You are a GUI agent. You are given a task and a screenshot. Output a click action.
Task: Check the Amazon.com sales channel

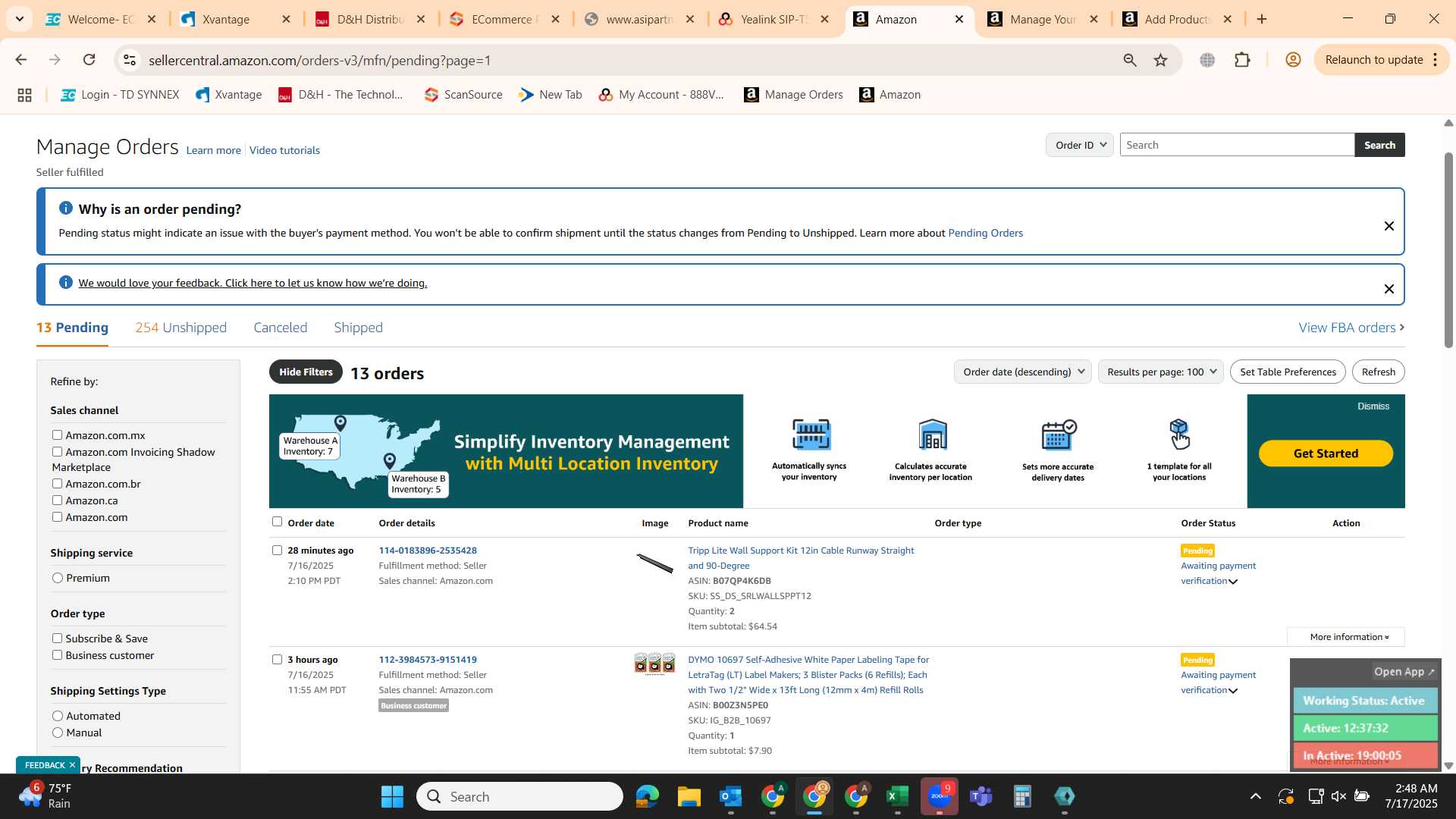[x=57, y=517]
